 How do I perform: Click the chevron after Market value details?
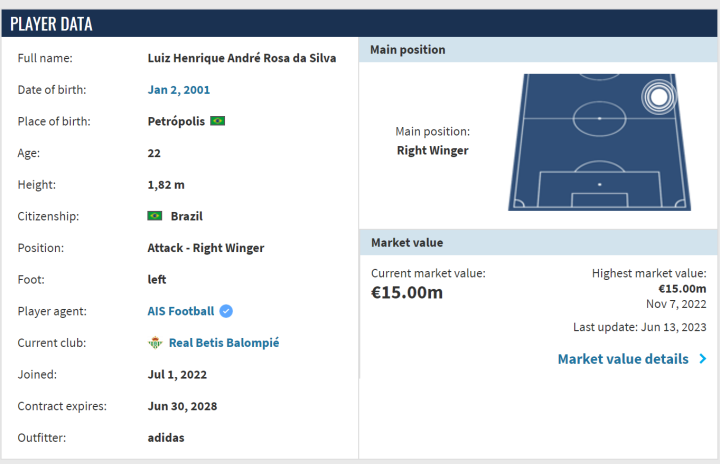click(703, 359)
